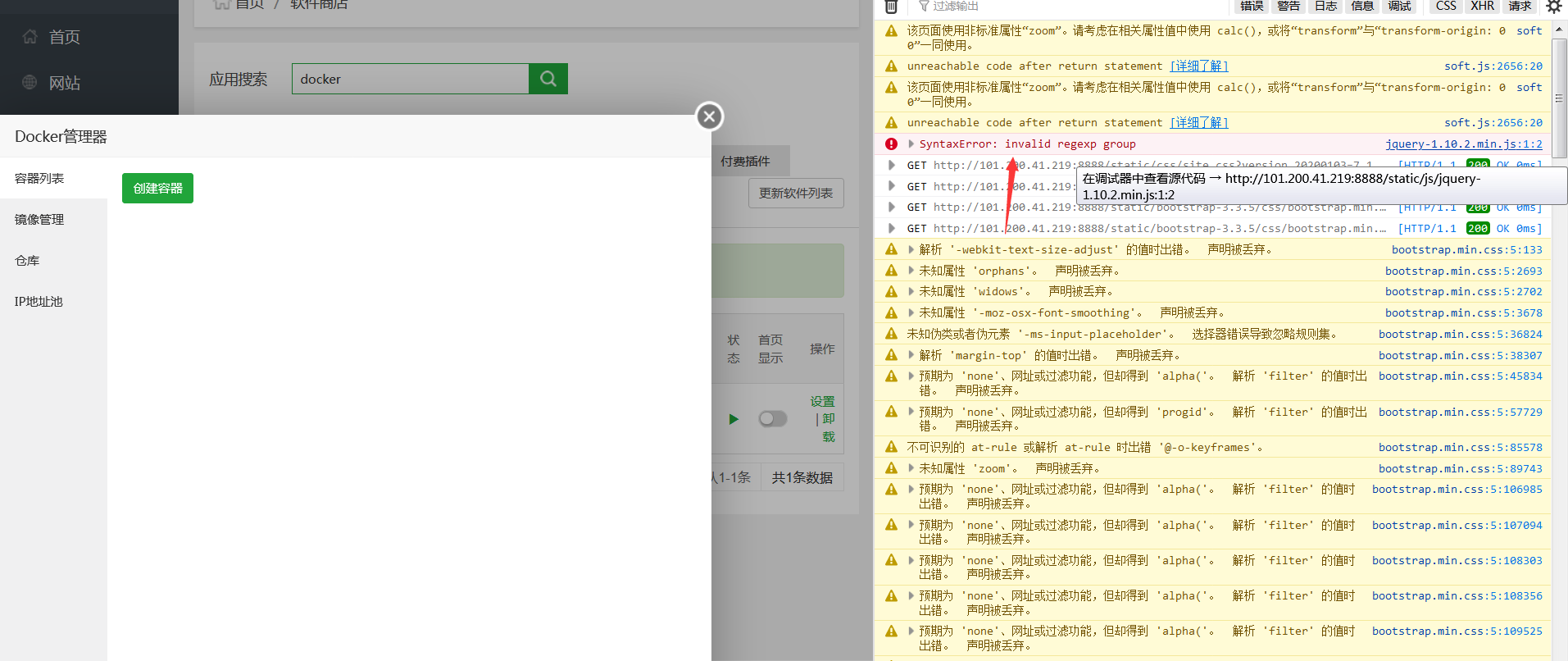Expand the SyntaxError invalid regexp group entry
The height and width of the screenshot is (661, 1568).
(x=911, y=144)
